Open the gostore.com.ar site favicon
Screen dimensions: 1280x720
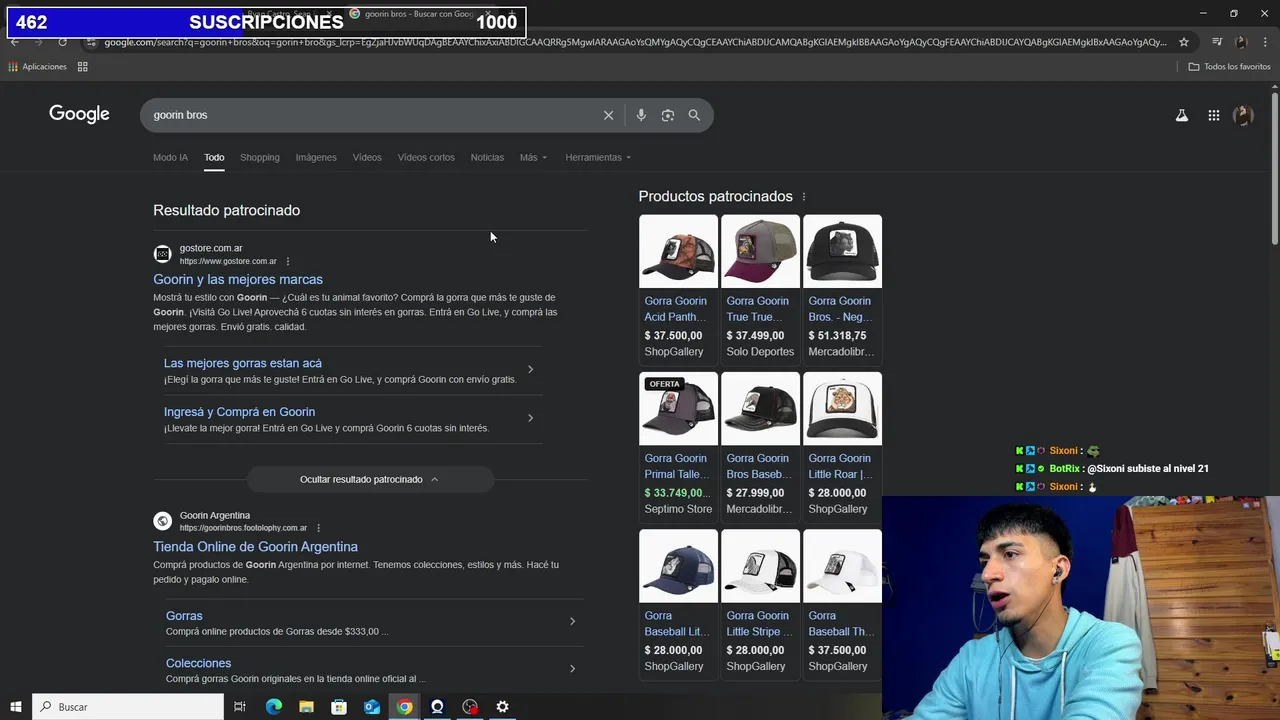click(162, 254)
